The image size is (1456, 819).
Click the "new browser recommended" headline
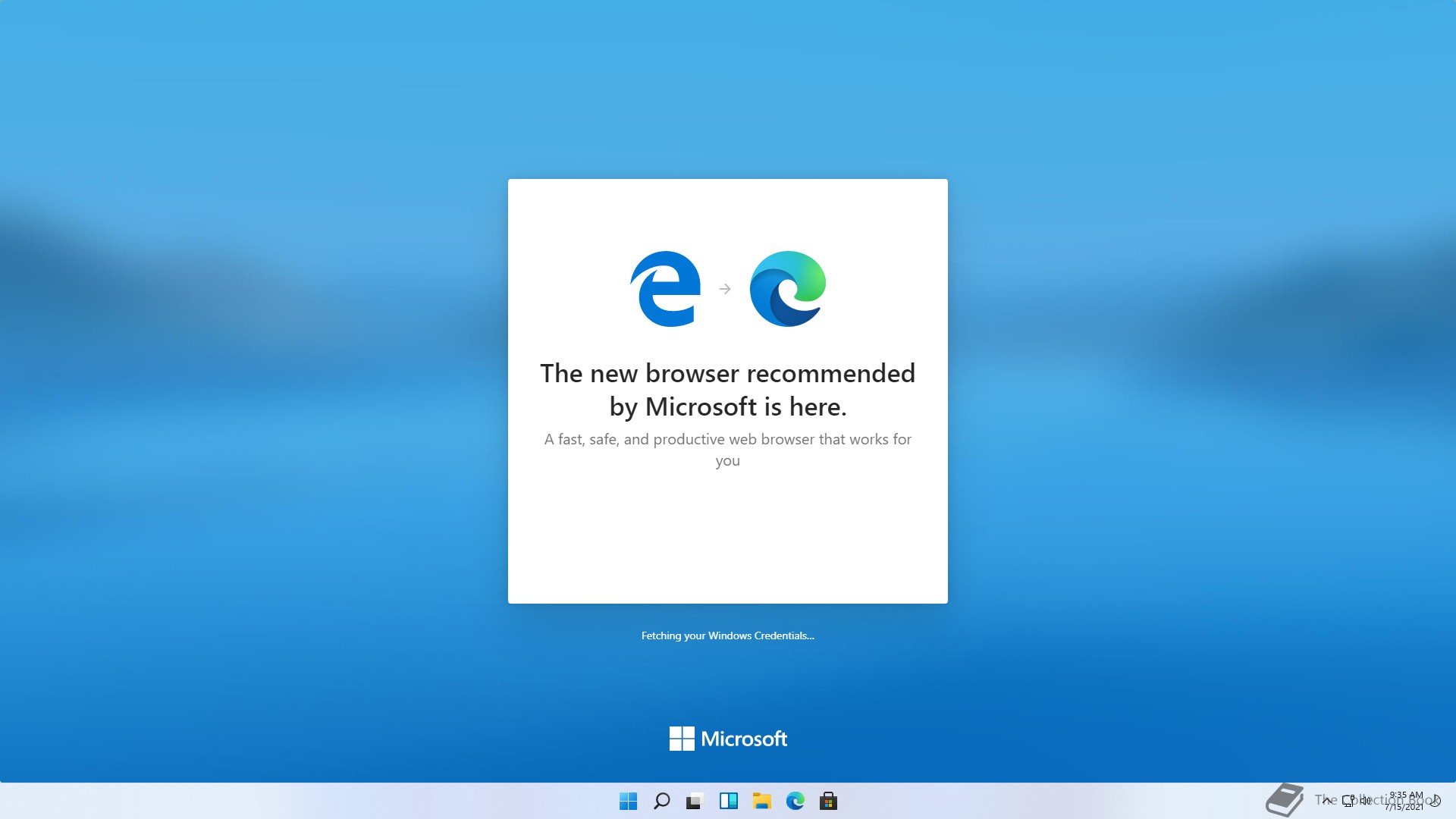click(x=728, y=390)
